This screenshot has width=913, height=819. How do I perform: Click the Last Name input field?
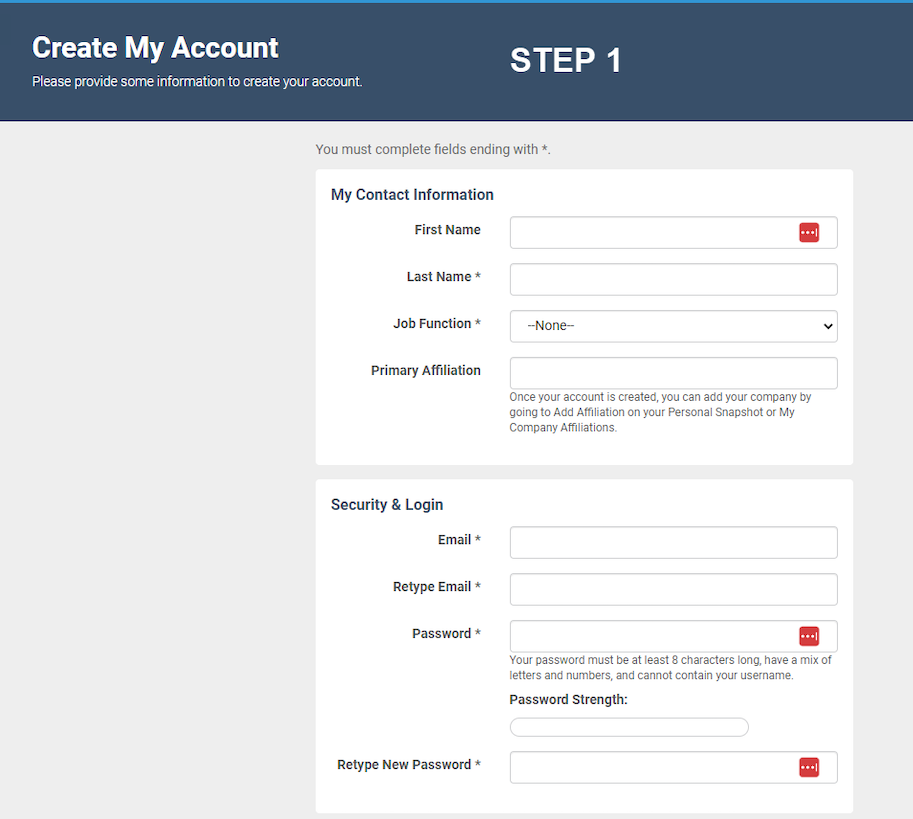[x=672, y=279]
